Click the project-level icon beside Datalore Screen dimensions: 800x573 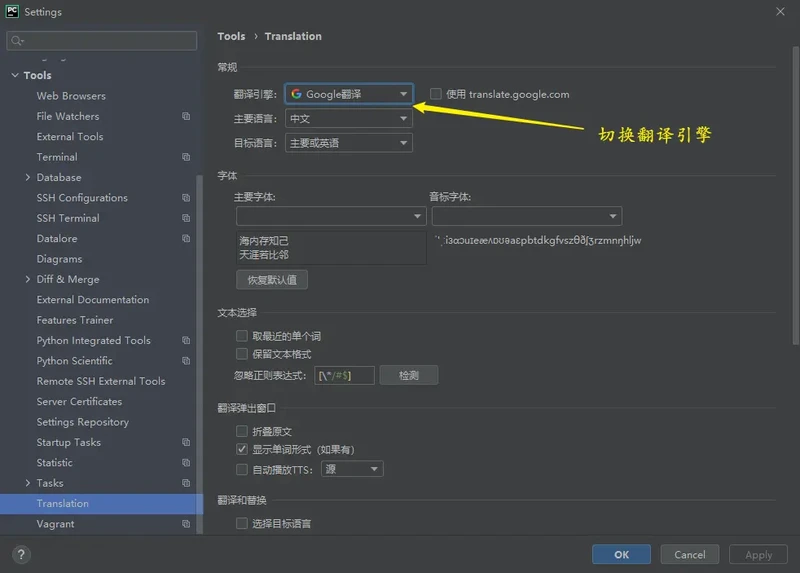point(186,239)
